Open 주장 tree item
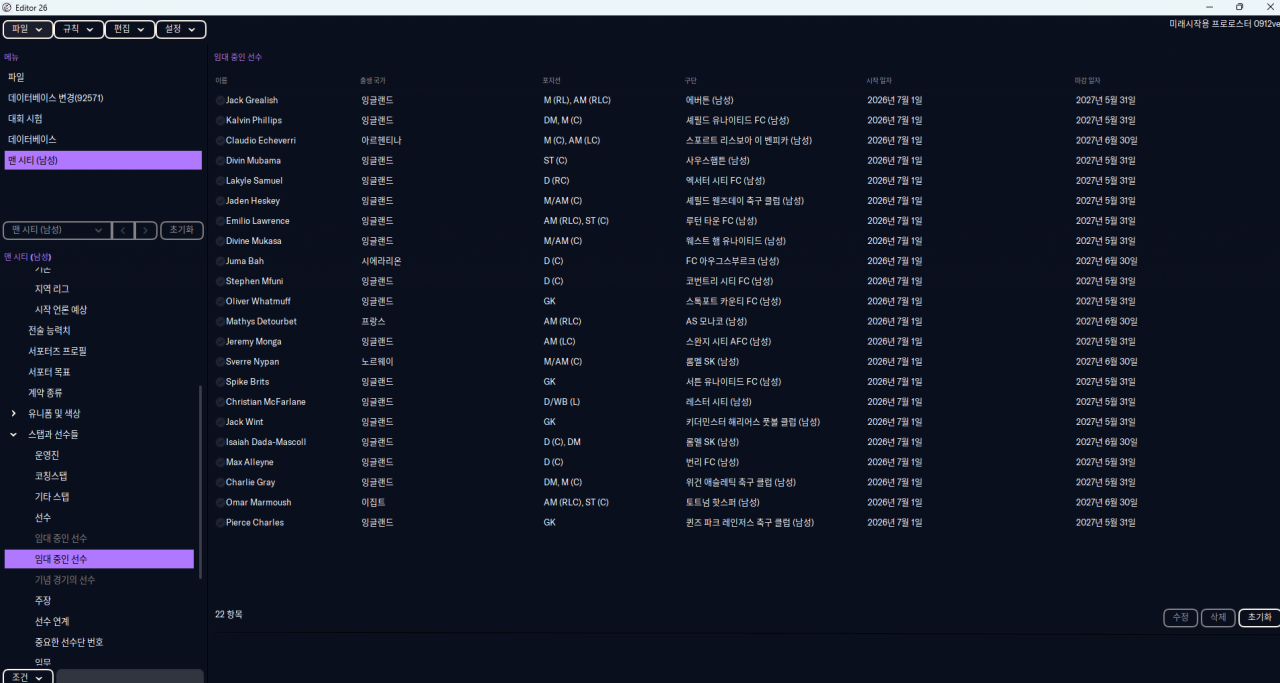1280x683 pixels. point(43,601)
